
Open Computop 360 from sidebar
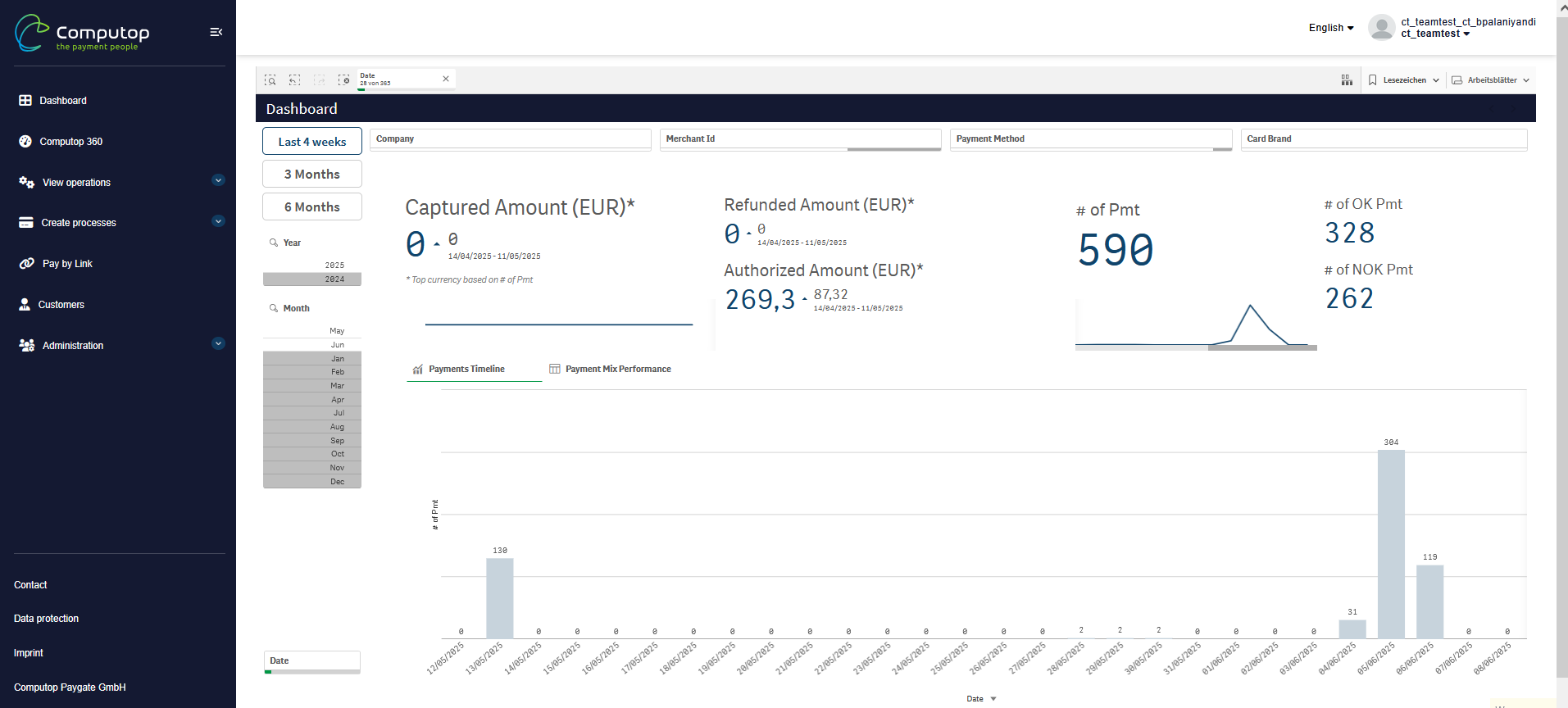[71, 142]
